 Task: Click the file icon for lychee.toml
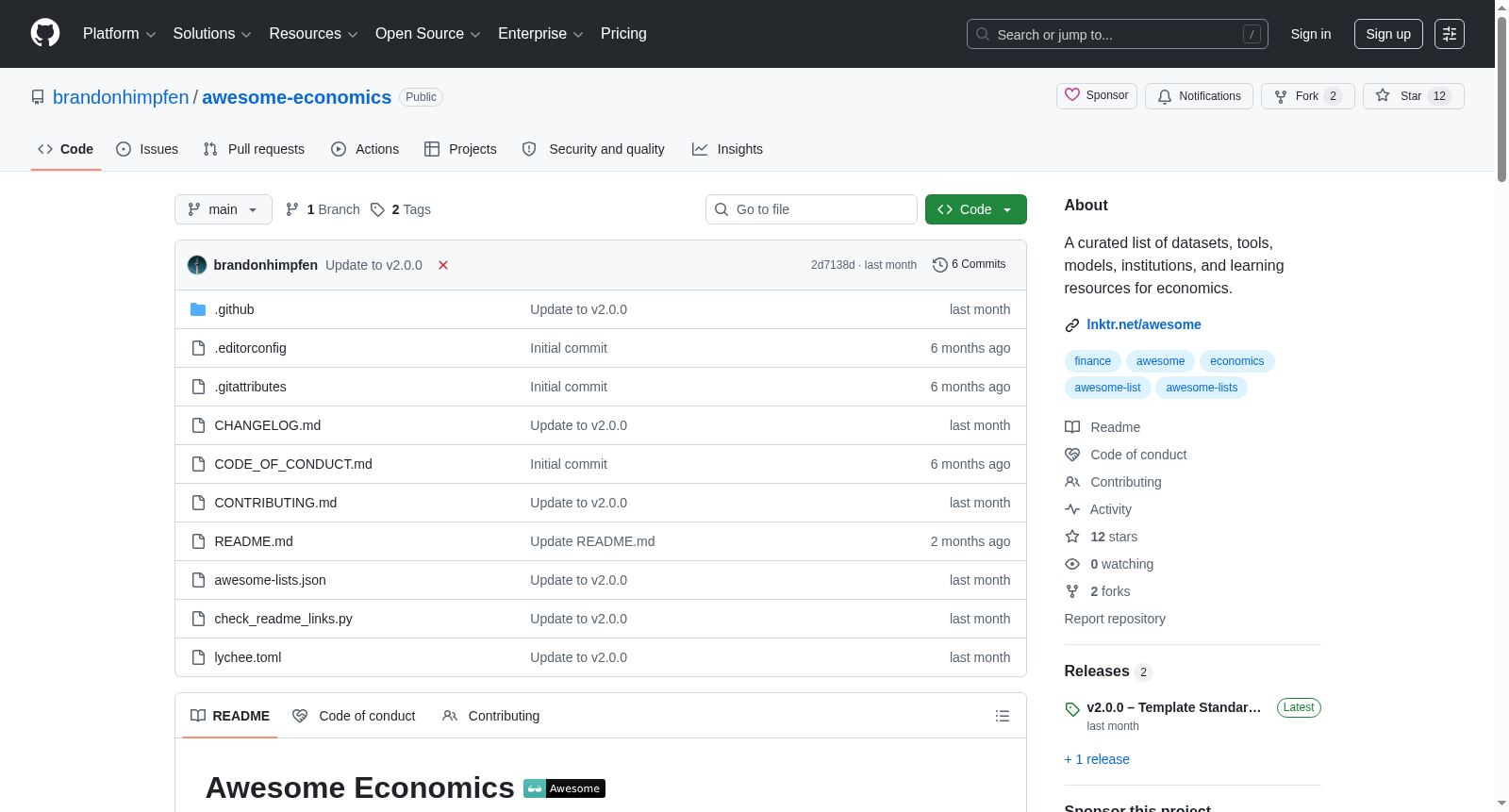tap(198, 657)
